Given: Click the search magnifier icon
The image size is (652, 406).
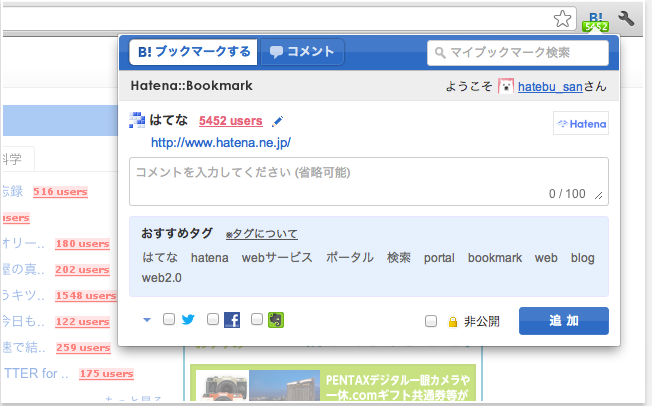Looking at the screenshot, I should [440, 53].
